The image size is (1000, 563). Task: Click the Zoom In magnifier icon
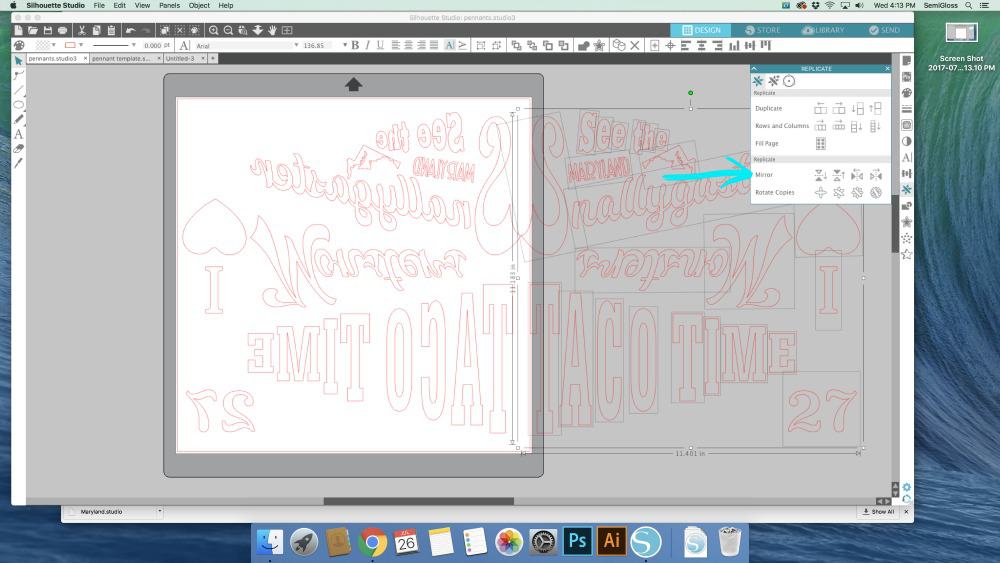[214, 30]
